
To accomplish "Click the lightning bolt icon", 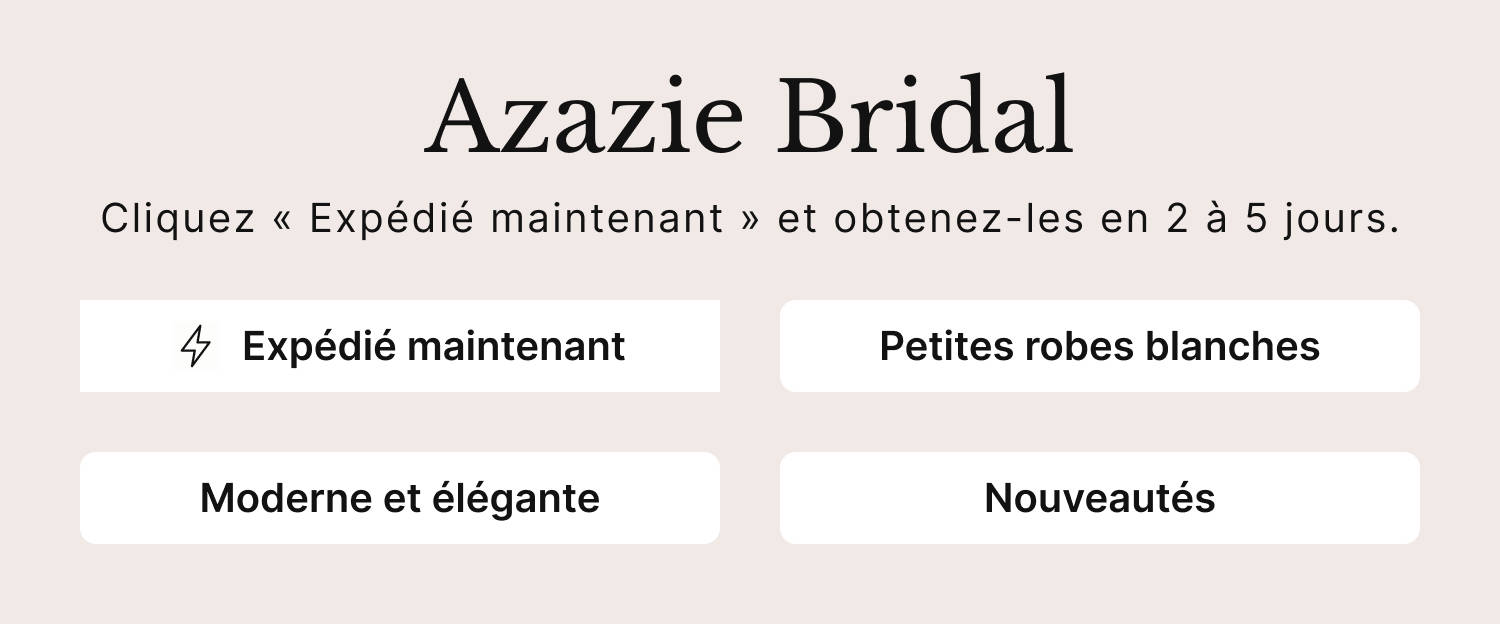I will click(x=196, y=346).
